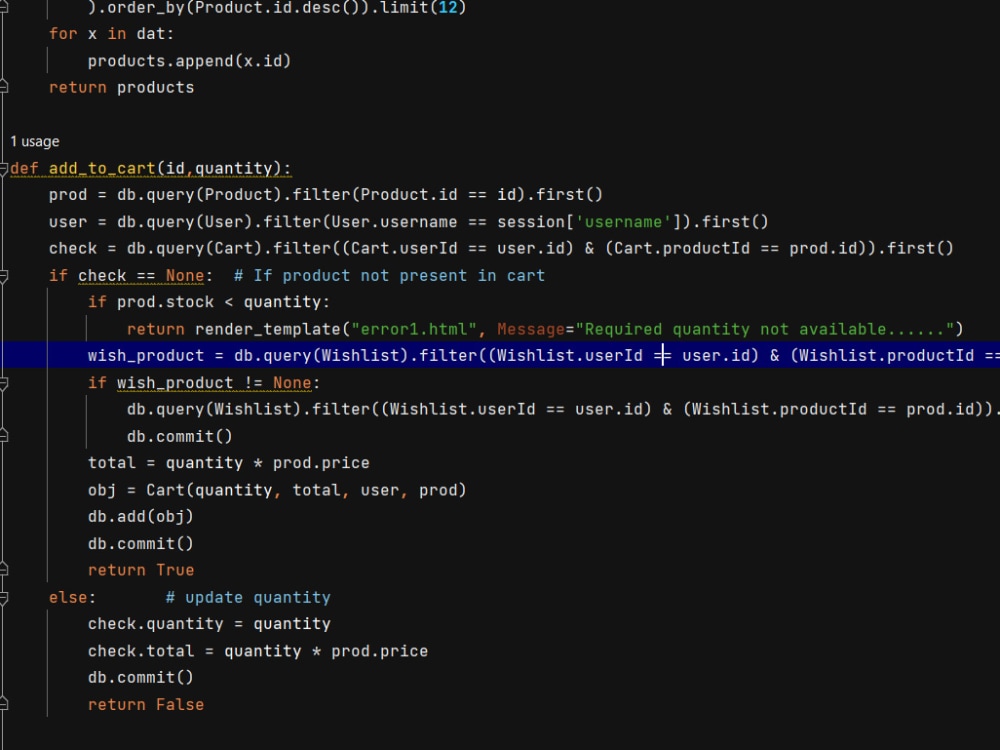Click db.commit() directly below db.add(obj)
This screenshot has height=750, width=1000.
click(140, 543)
